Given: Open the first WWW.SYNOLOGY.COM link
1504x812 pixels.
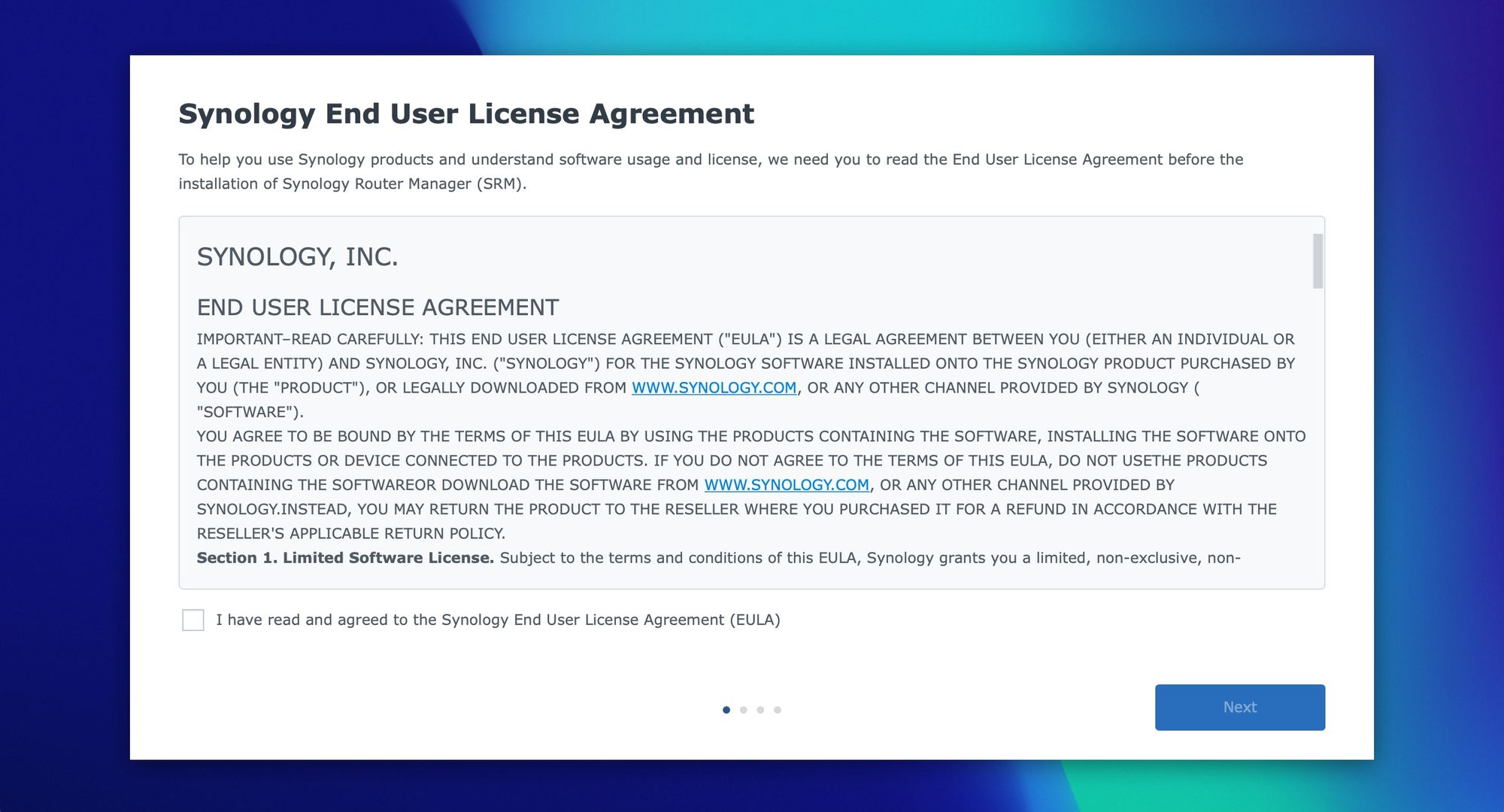Looking at the screenshot, I should pyautogui.click(x=714, y=388).
